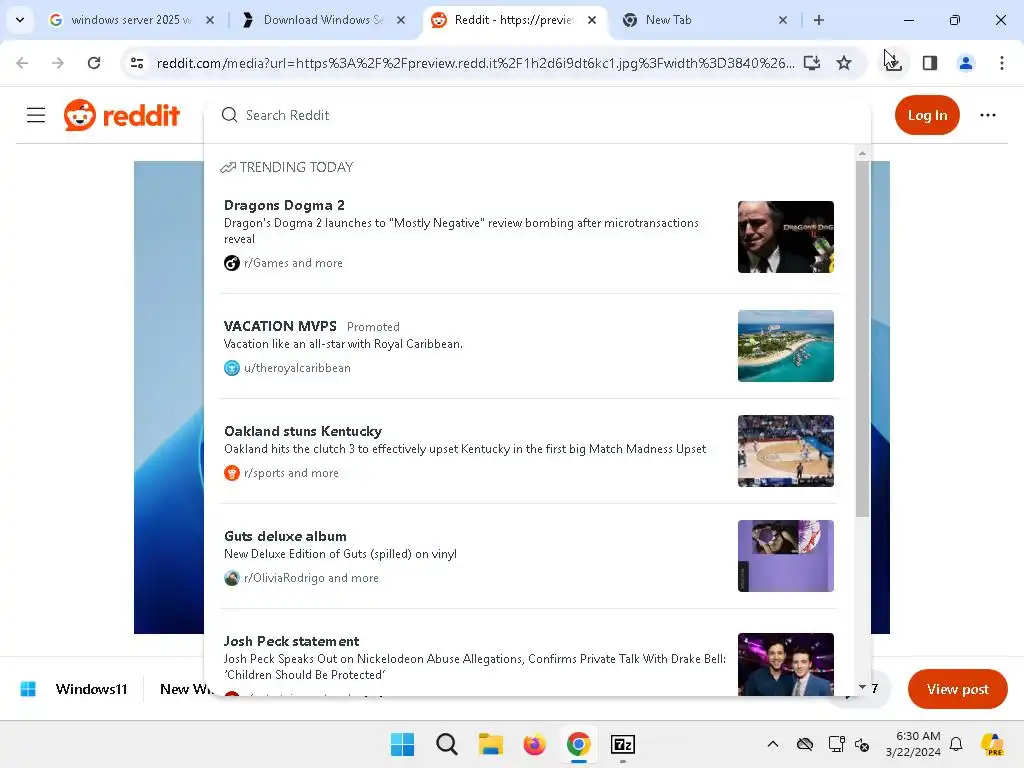Click the Josh Peck thumbnail image
The height and width of the screenshot is (768, 1024).
click(786, 664)
